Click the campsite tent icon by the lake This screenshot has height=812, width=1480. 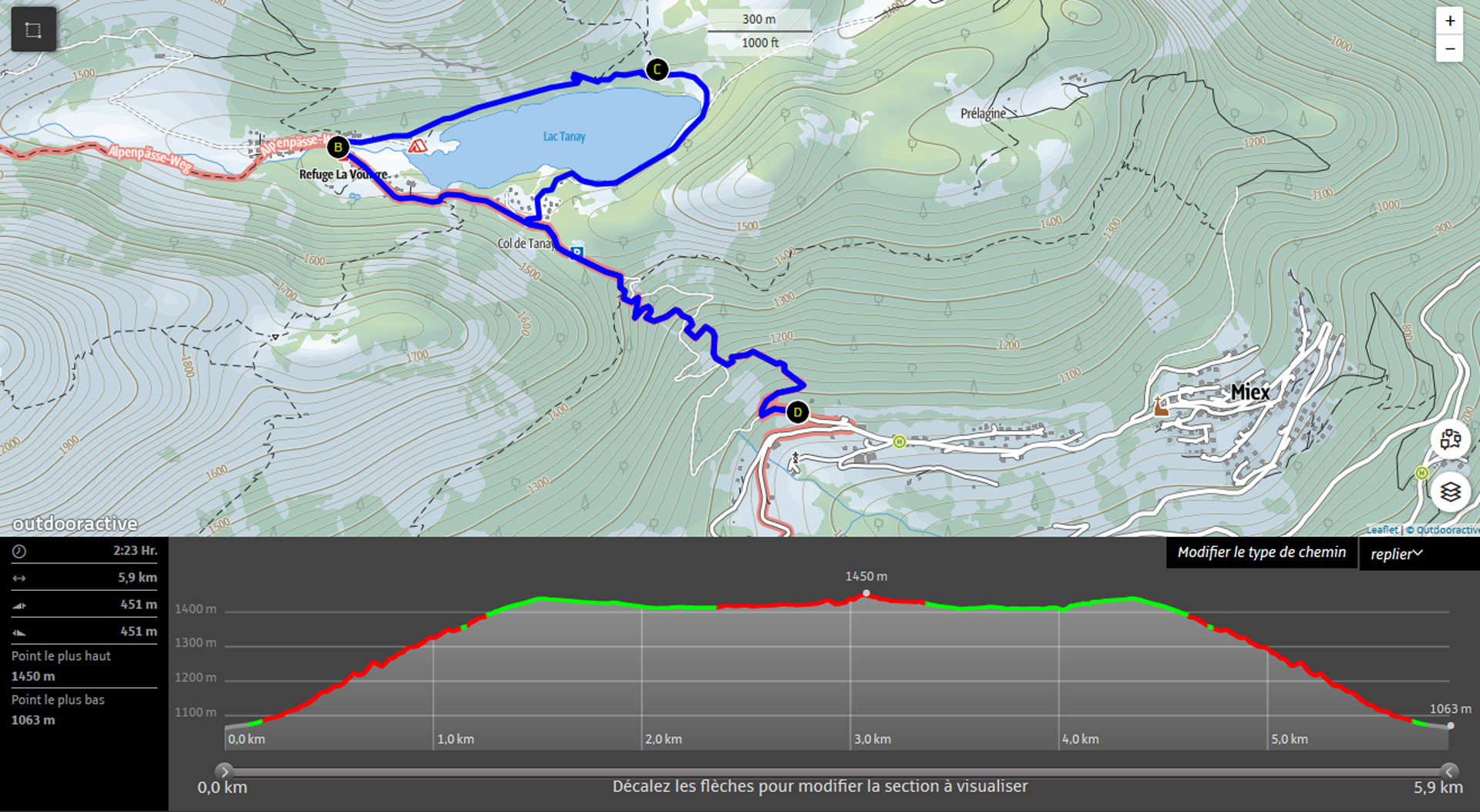pyautogui.click(x=417, y=146)
